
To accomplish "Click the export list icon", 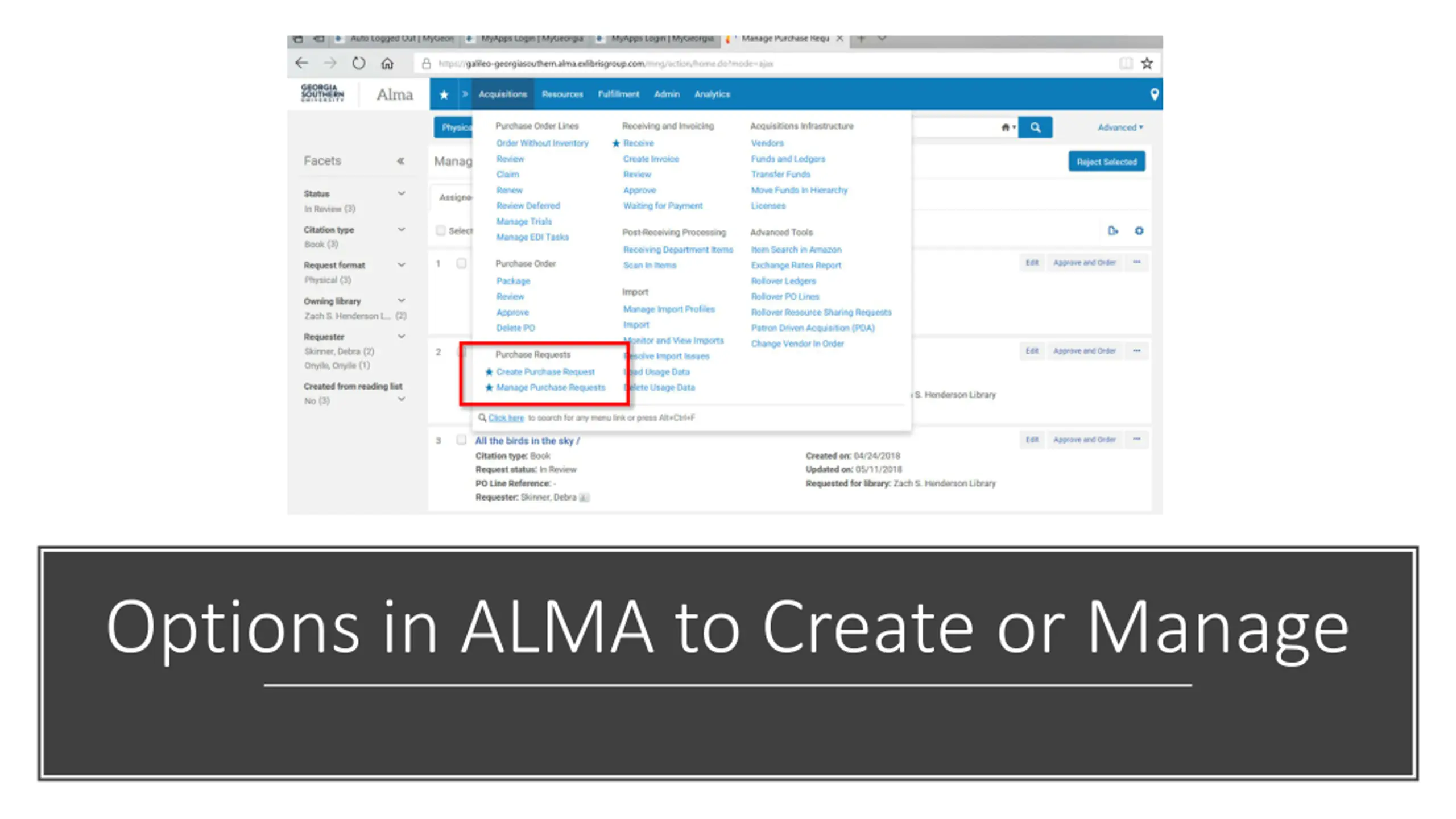I will pyautogui.click(x=1113, y=230).
